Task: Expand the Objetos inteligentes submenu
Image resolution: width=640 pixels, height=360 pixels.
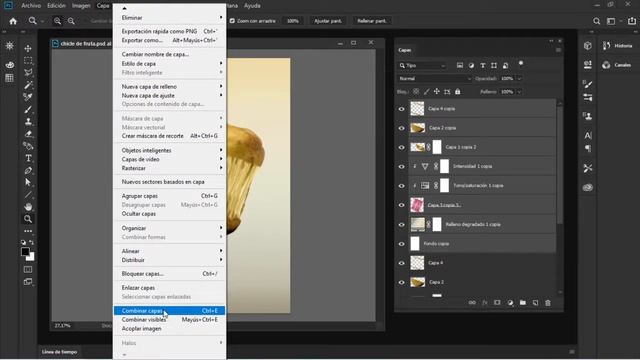Action: pyautogui.click(x=169, y=150)
